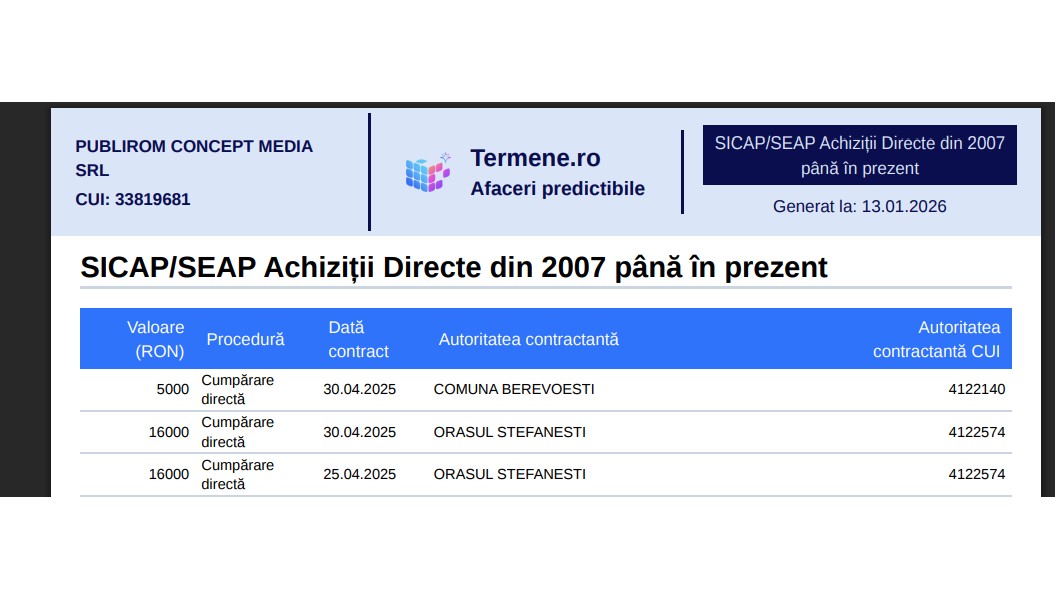Click the large SICAP/SEAP Achiziții Directe heading
The height and width of the screenshot is (599, 1055).
pyautogui.click(x=454, y=268)
